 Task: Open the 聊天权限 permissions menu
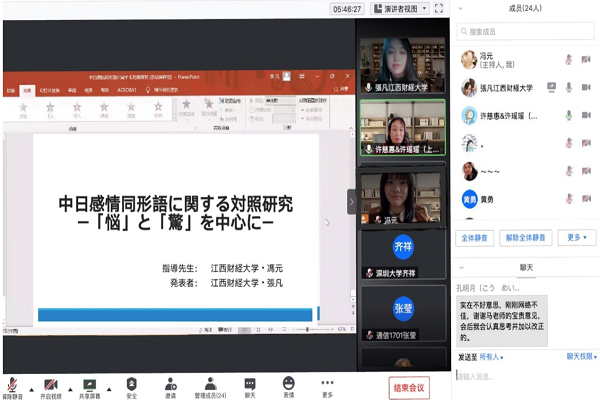(580, 356)
